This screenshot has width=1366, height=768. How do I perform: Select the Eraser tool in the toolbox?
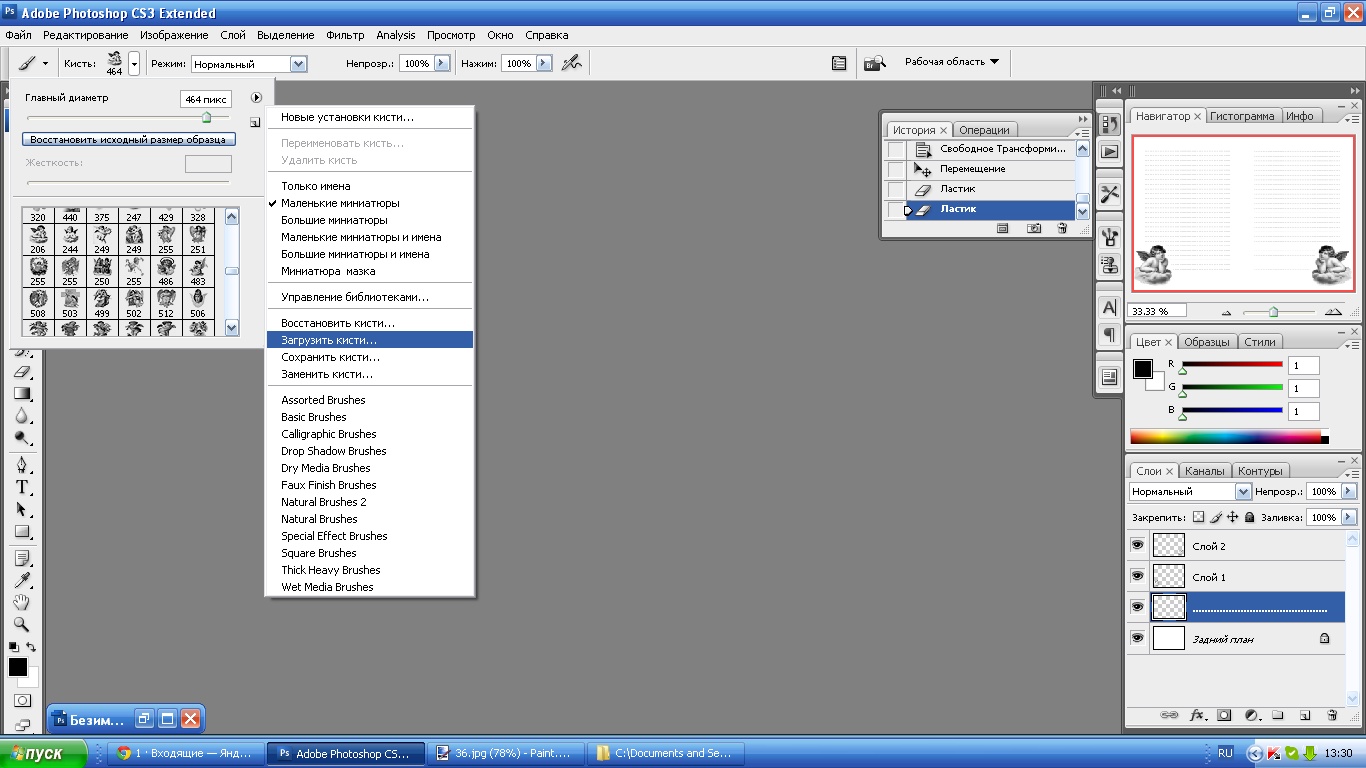point(22,371)
